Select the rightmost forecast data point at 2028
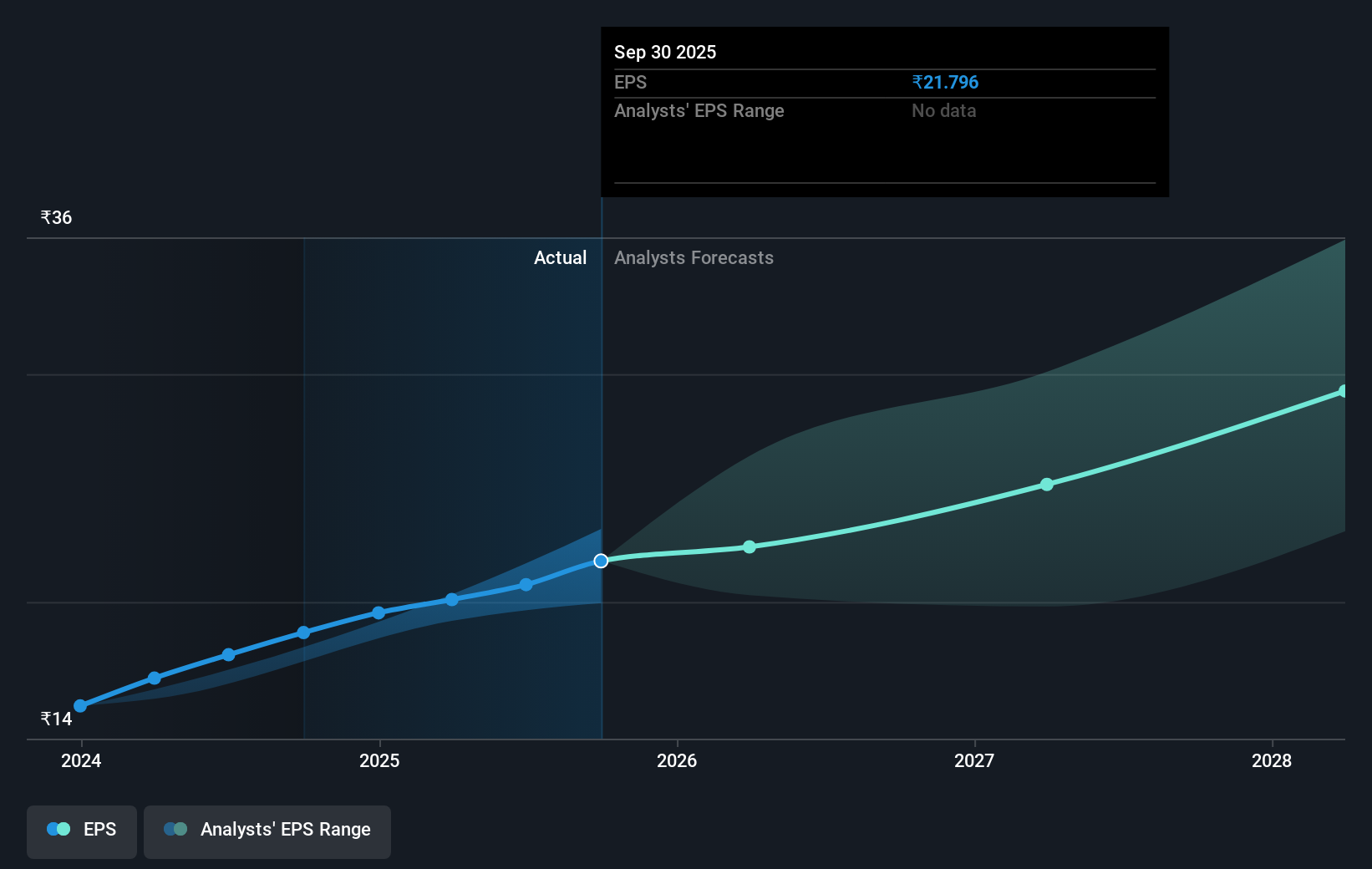 pyautogui.click(x=1344, y=390)
